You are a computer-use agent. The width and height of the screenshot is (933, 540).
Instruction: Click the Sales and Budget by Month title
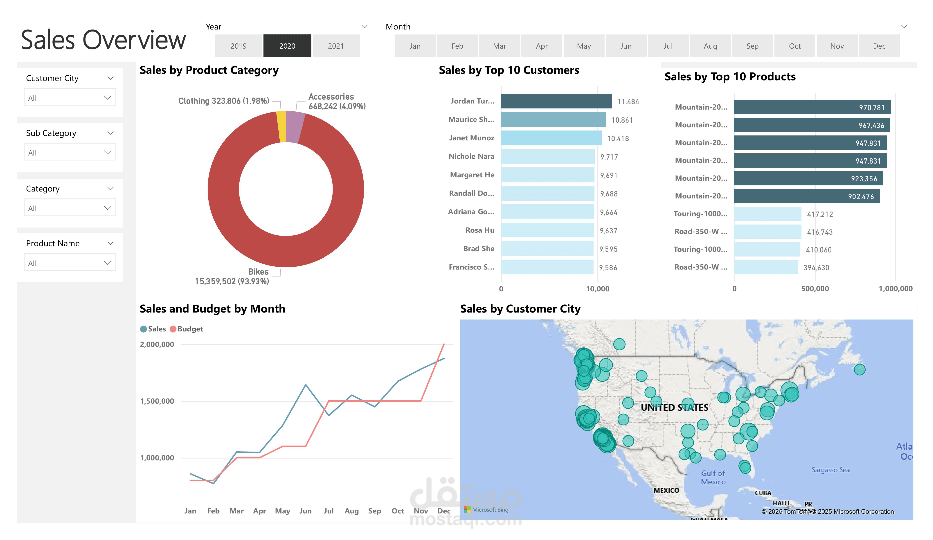[212, 309]
